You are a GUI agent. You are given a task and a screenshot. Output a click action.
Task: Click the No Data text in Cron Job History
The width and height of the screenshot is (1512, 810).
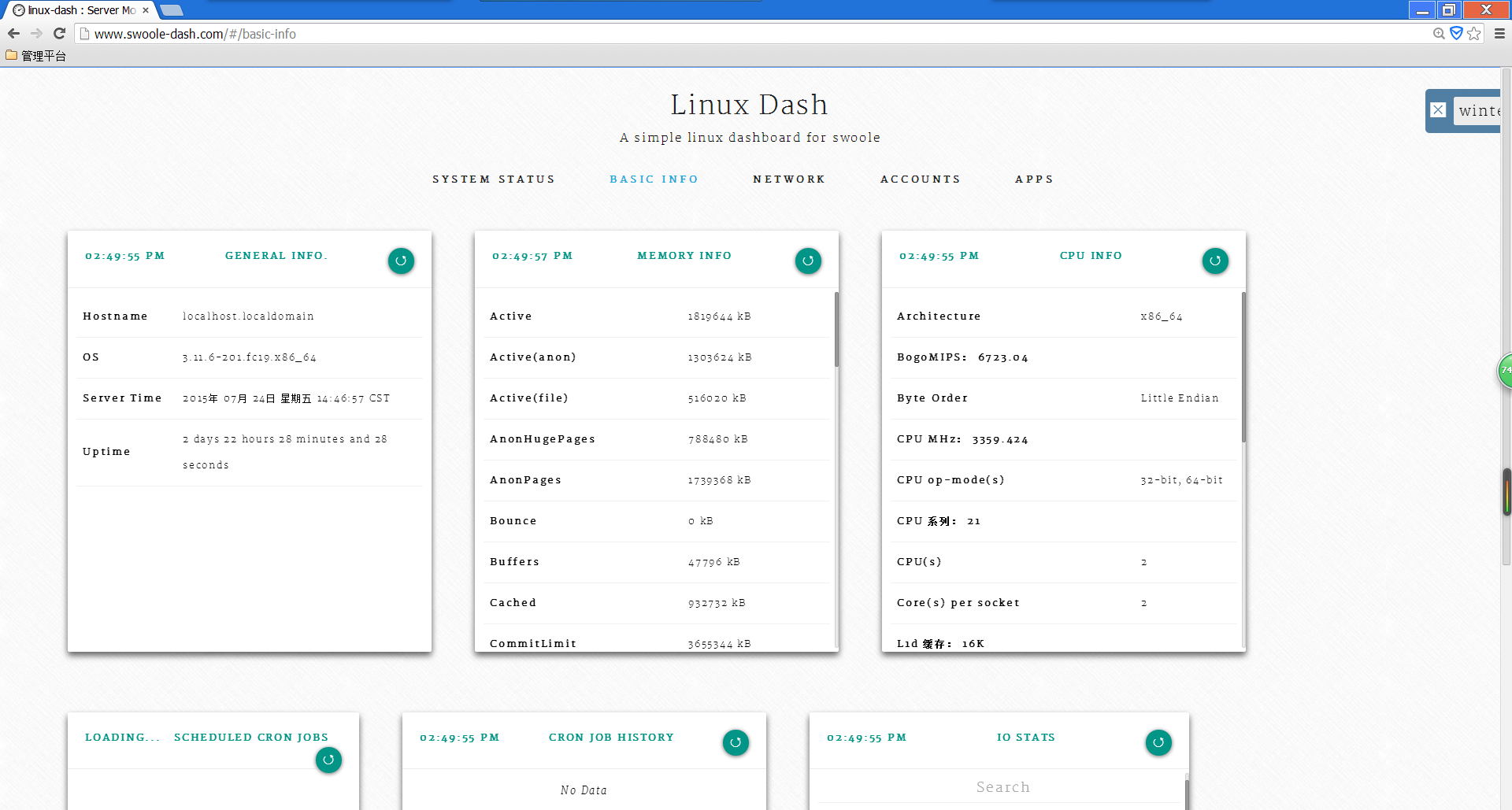coord(584,790)
